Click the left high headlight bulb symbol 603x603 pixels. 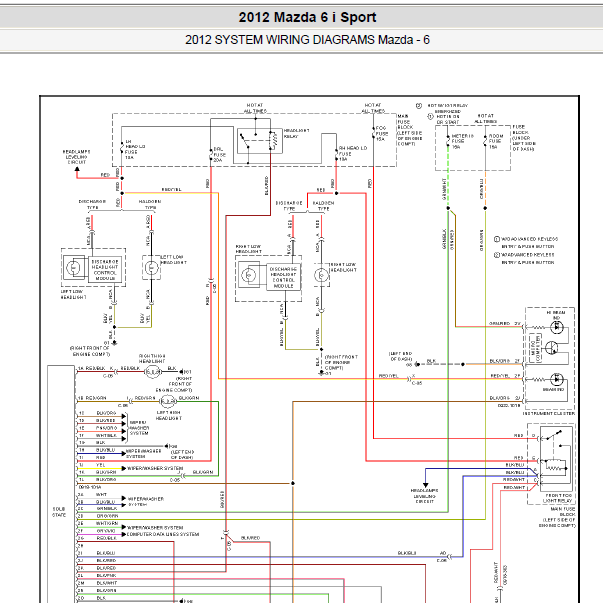tap(167, 402)
